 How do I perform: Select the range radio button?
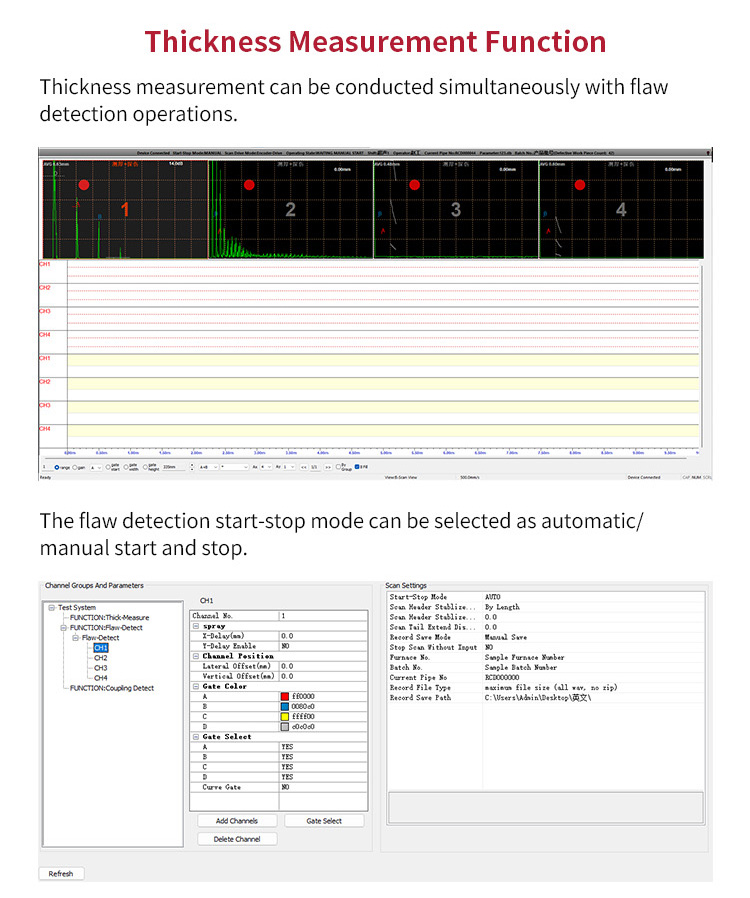pos(57,467)
